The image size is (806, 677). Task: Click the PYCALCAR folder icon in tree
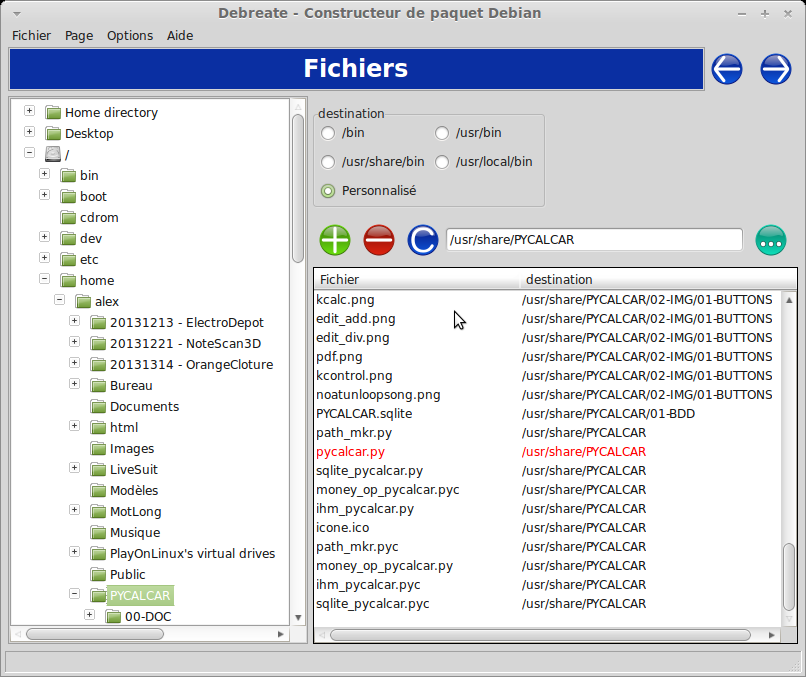(97, 595)
